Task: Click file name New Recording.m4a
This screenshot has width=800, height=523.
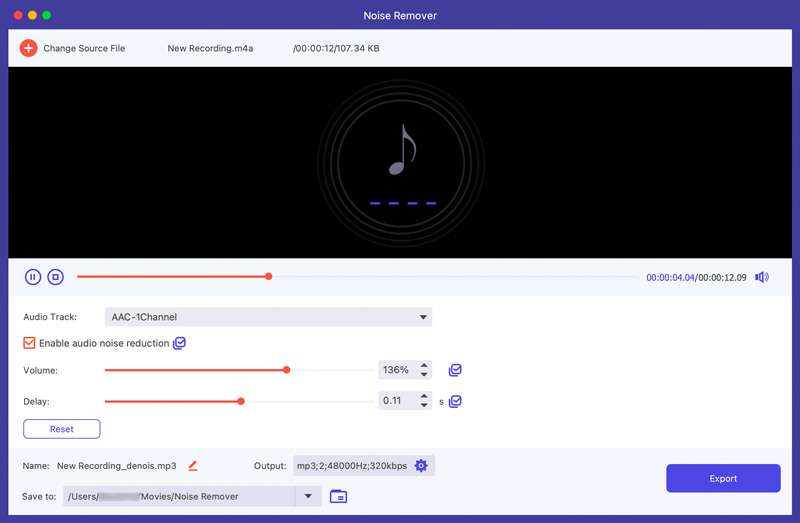Action: point(210,48)
